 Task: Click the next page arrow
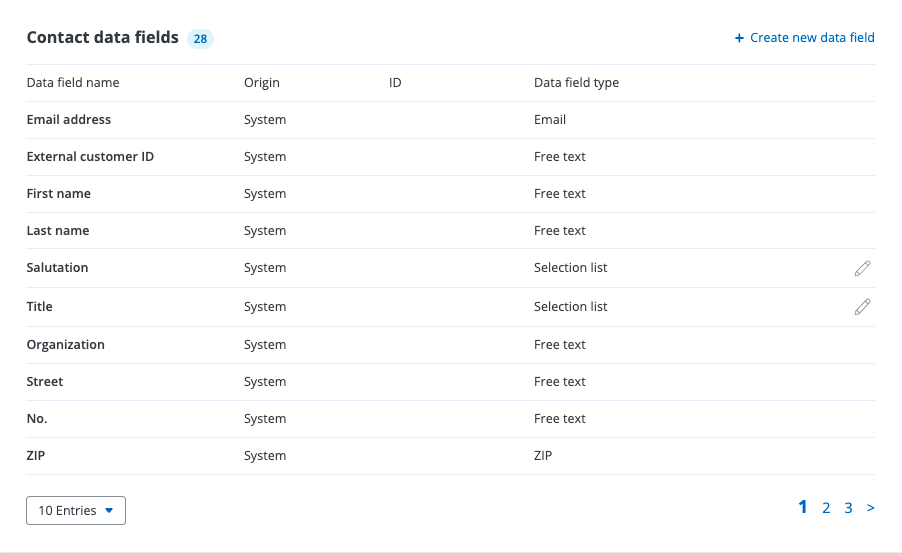[870, 508]
